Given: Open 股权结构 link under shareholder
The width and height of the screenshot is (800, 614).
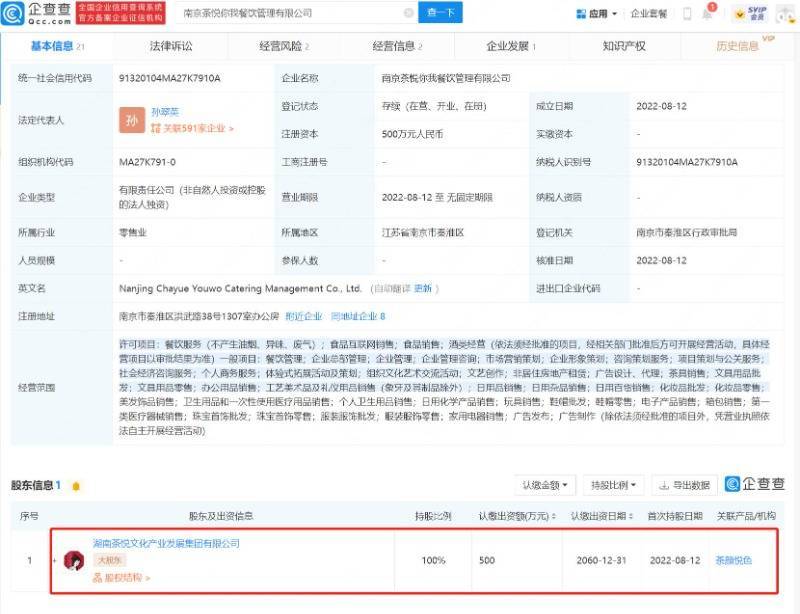Looking at the screenshot, I should [121, 578].
